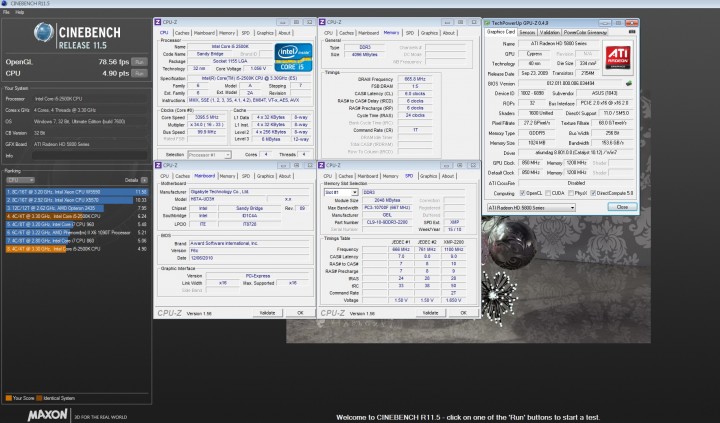The height and width of the screenshot is (423, 720).
Task: Click the ATI CrossFire Disabled field
Action: (x=575, y=183)
